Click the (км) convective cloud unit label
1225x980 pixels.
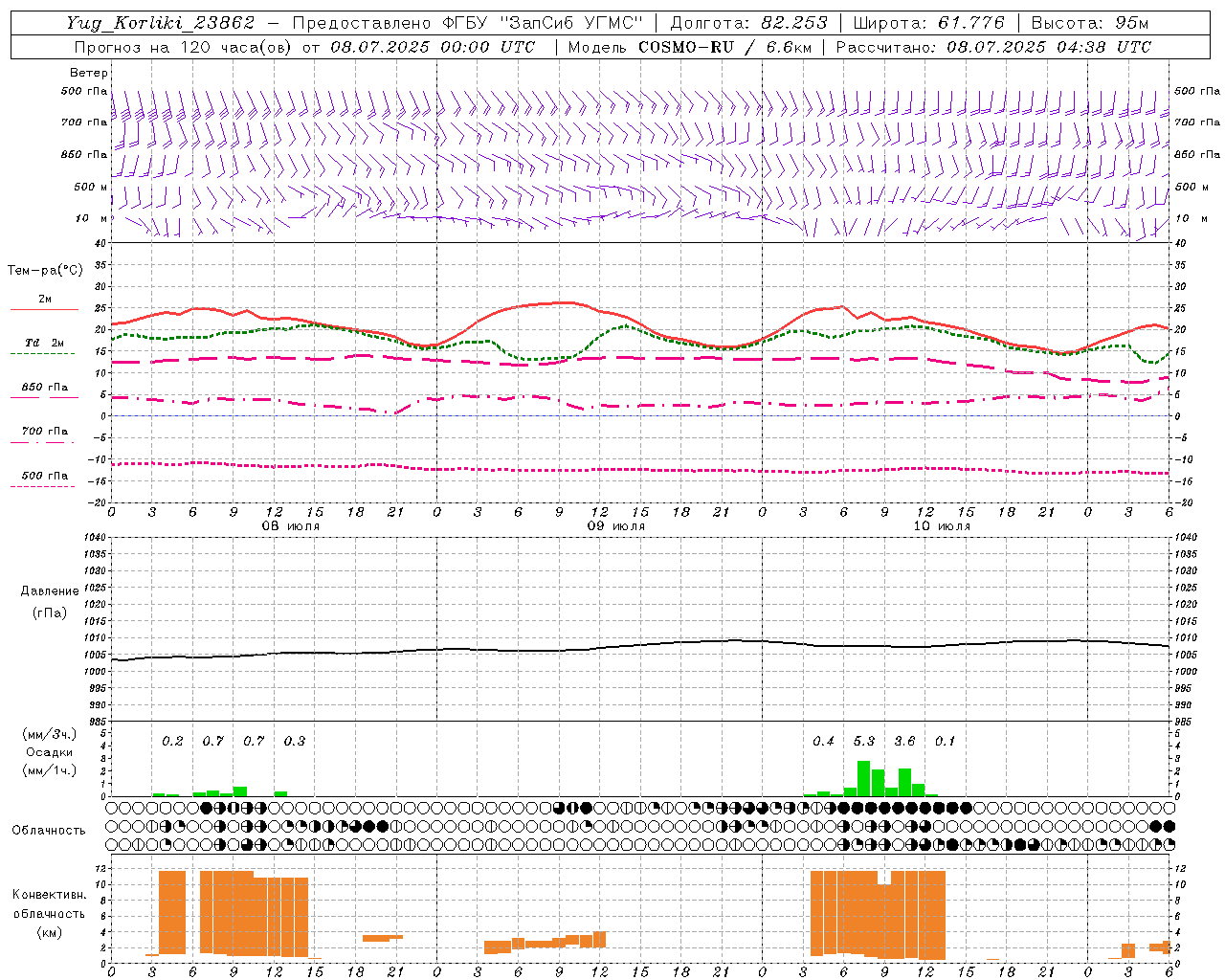[x=50, y=931]
